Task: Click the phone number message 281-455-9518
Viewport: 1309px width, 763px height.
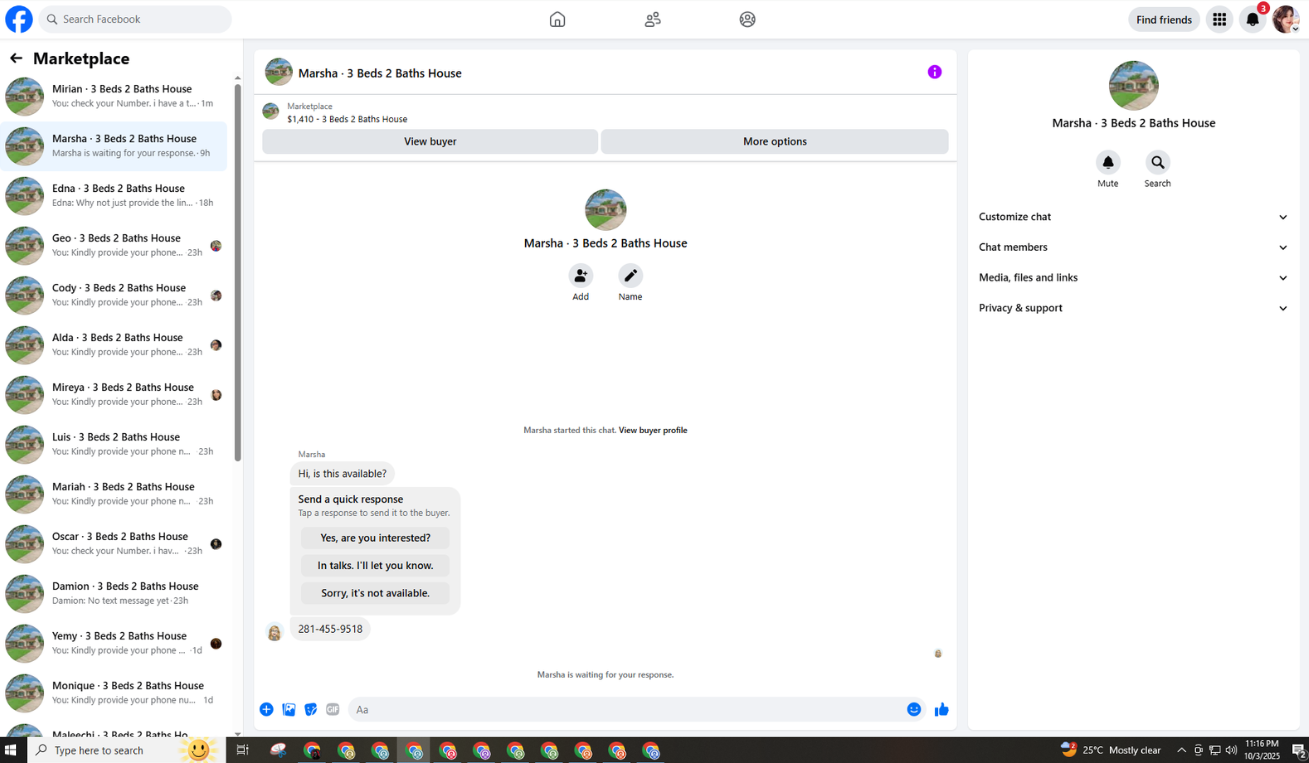Action: coord(330,629)
